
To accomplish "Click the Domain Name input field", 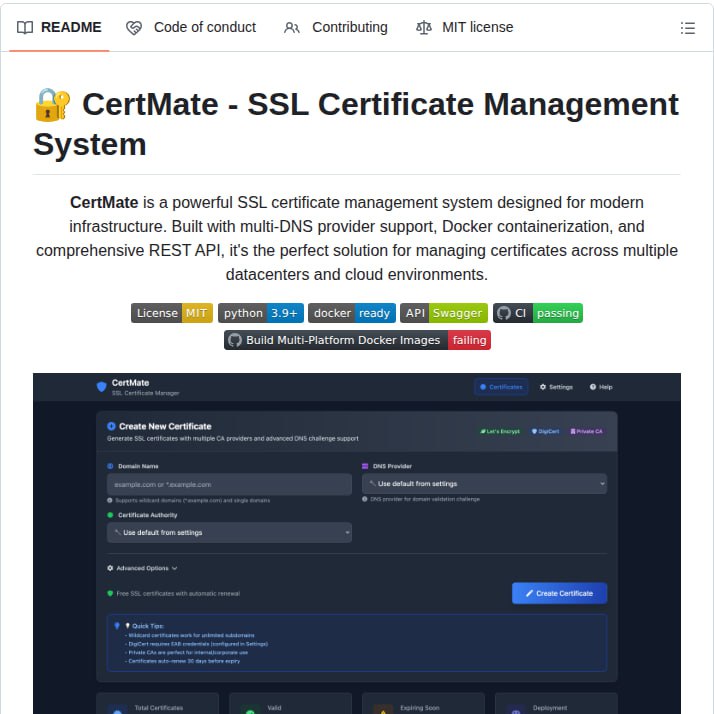I will point(229,484).
